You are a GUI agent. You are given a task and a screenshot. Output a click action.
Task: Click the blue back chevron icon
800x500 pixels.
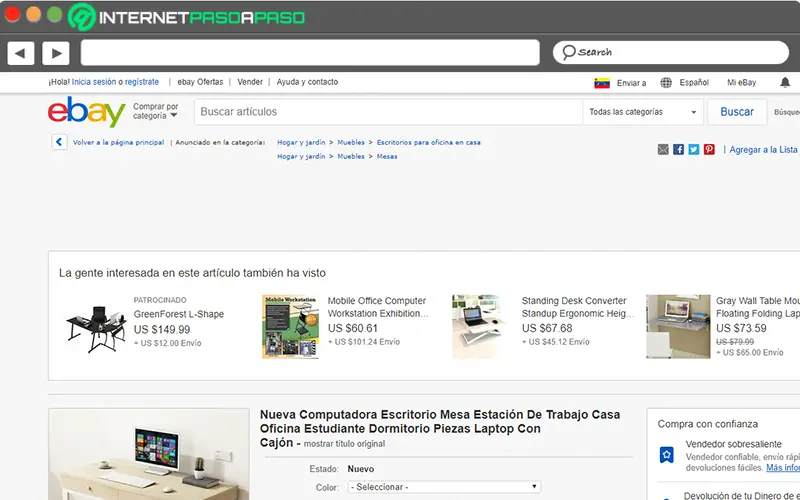59,142
